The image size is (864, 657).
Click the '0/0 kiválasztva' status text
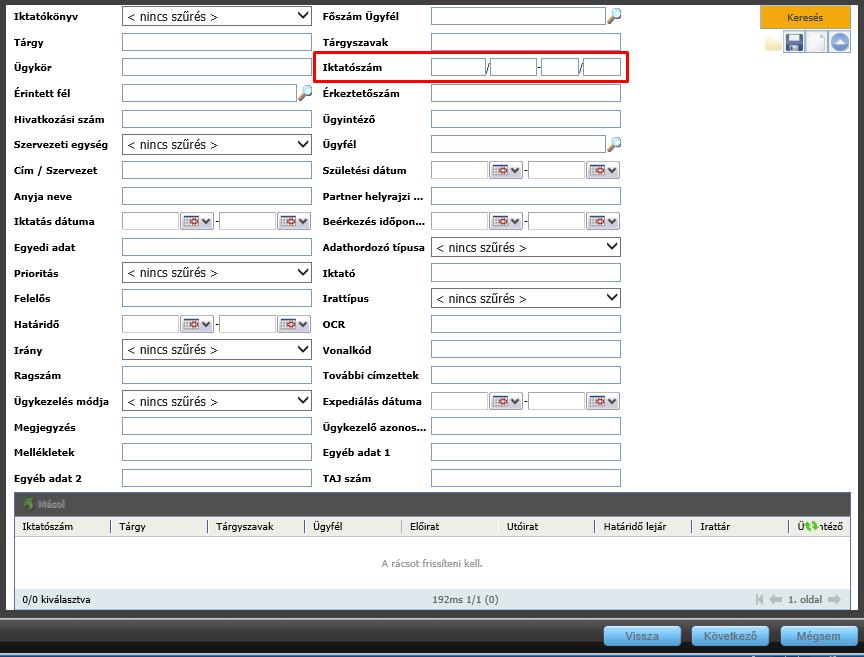(56, 599)
